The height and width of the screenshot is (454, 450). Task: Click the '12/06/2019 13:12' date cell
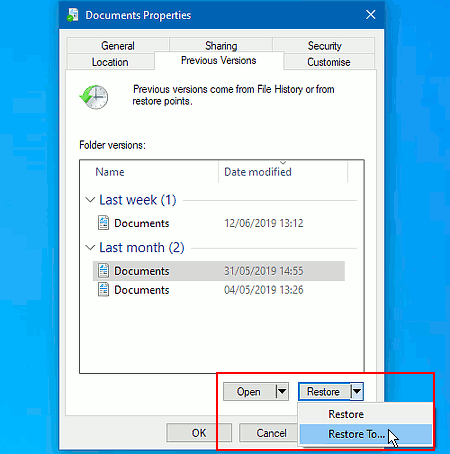(x=264, y=223)
